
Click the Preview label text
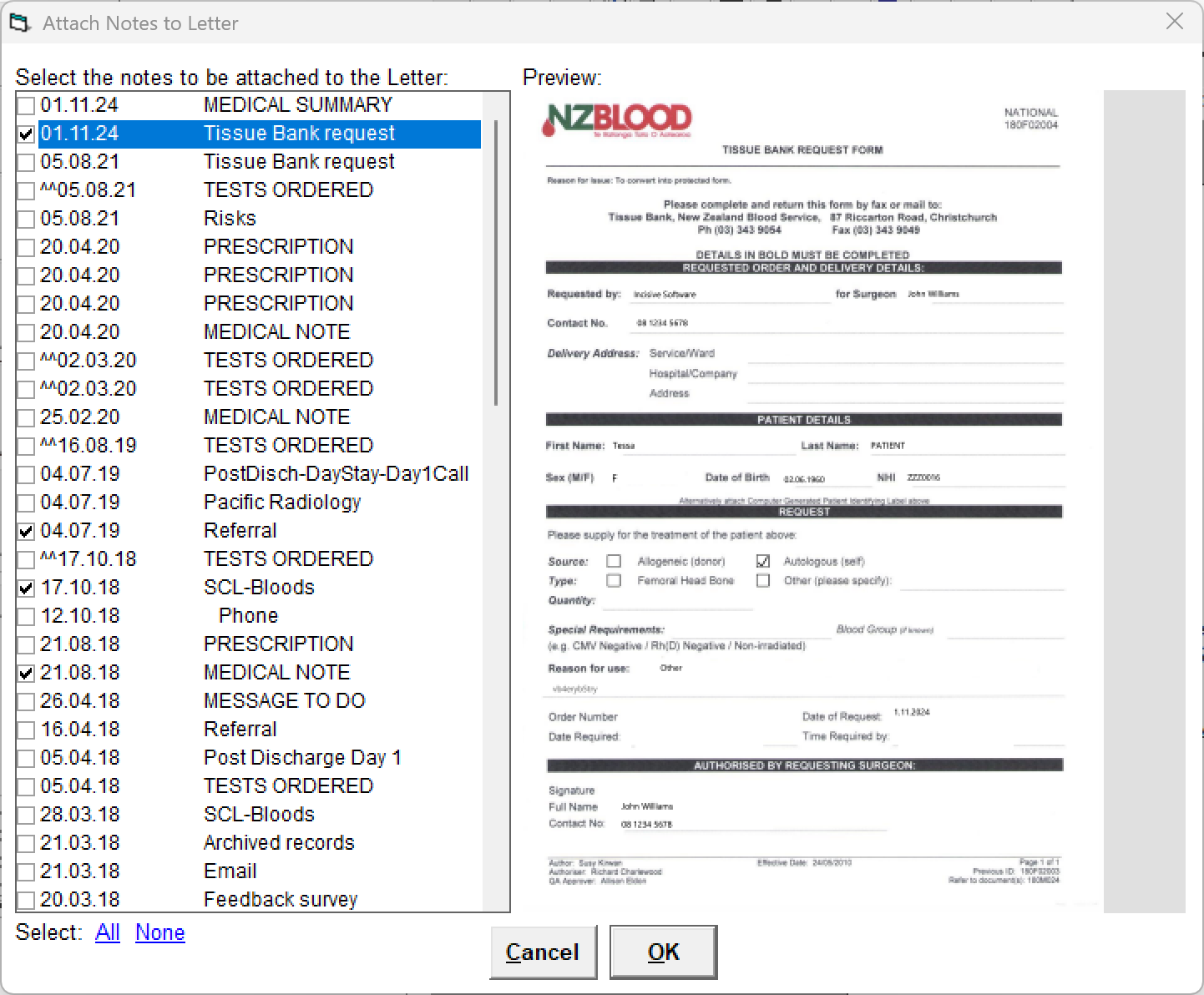pyautogui.click(x=562, y=78)
